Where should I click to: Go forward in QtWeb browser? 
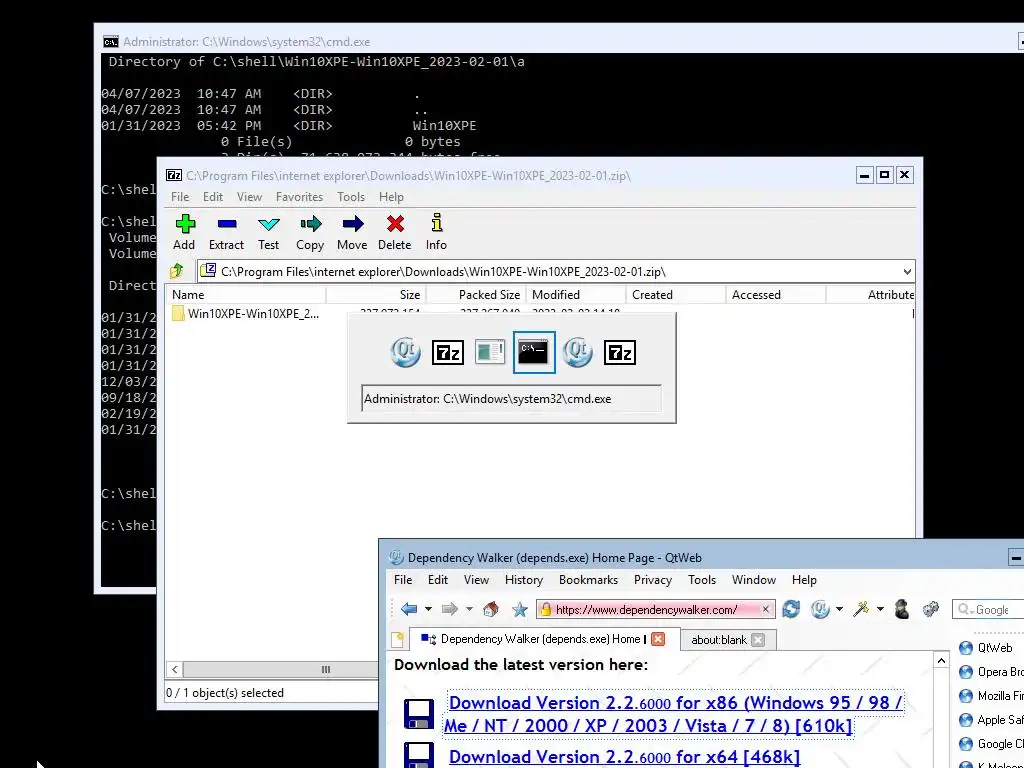pyautogui.click(x=450, y=609)
